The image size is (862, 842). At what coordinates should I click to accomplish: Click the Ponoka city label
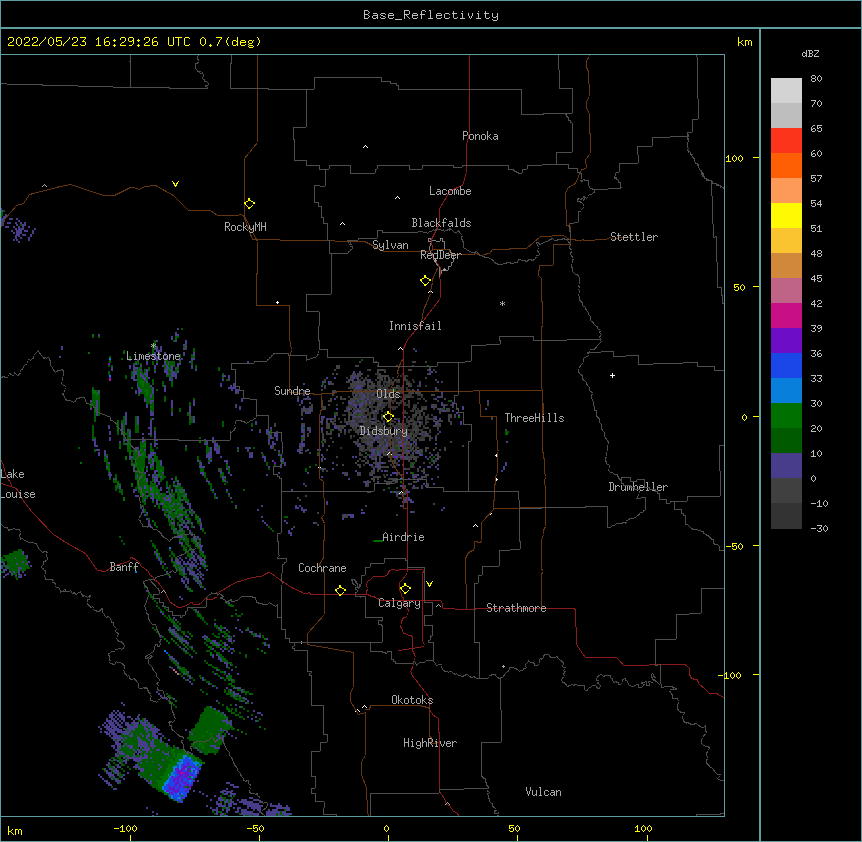click(x=480, y=136)
